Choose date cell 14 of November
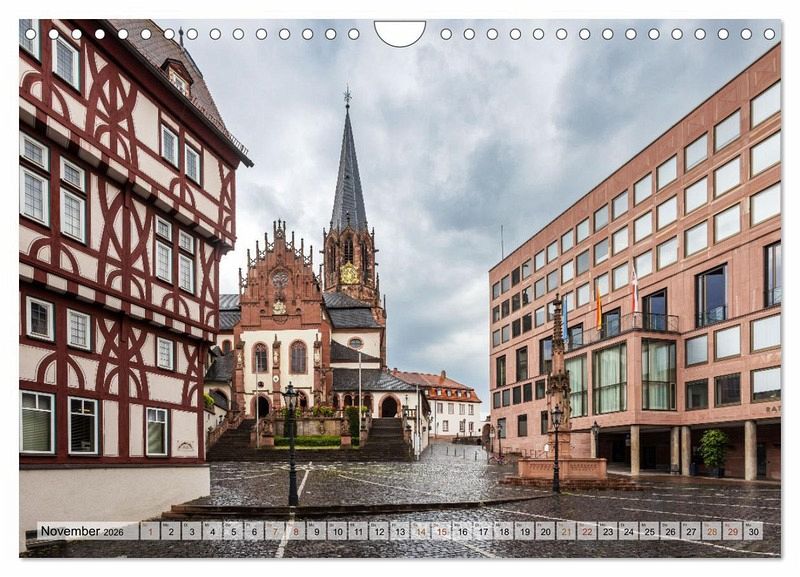The width and height of the screenshot is (800, 577). click(x=421, y=531)
